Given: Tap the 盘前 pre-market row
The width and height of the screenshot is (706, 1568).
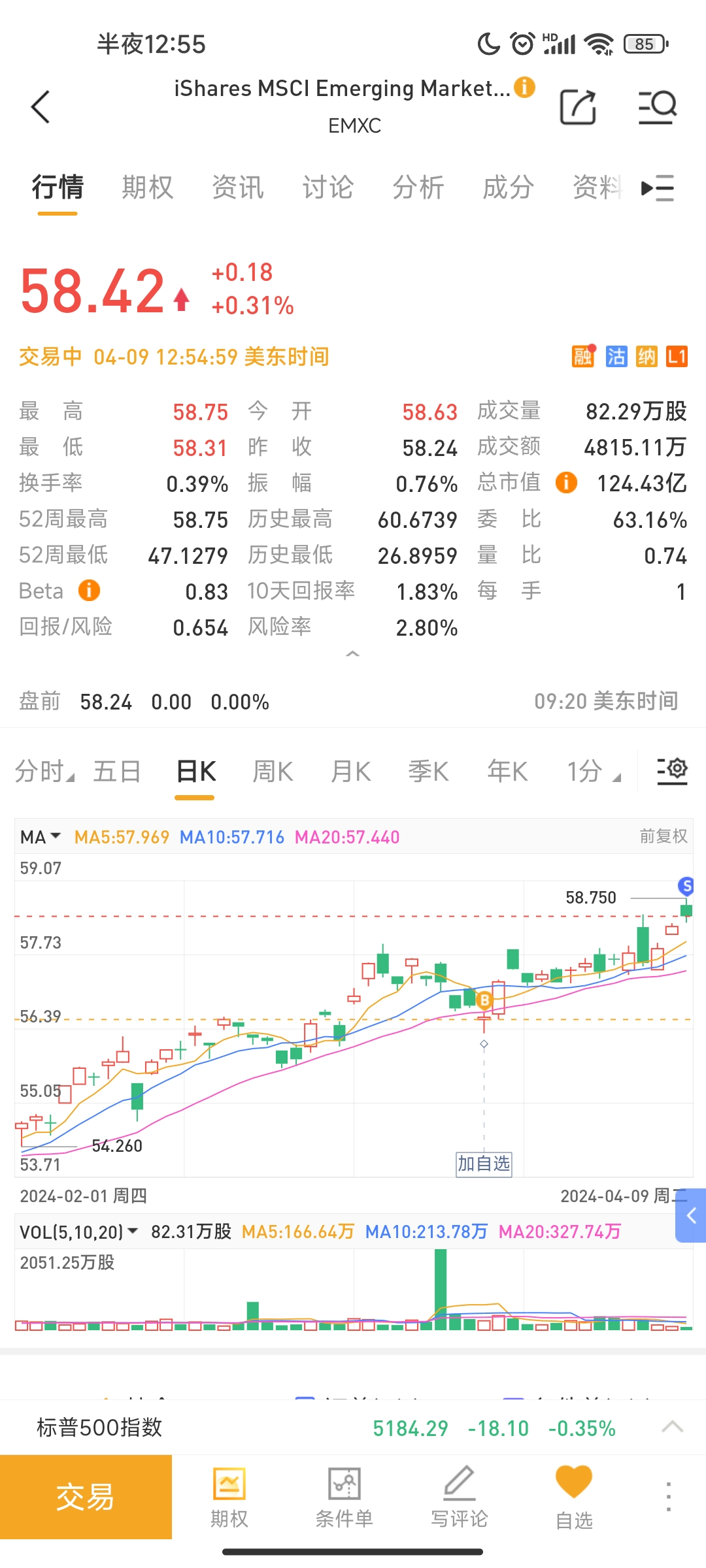Looking at the screenshot, I should (353, 702).
